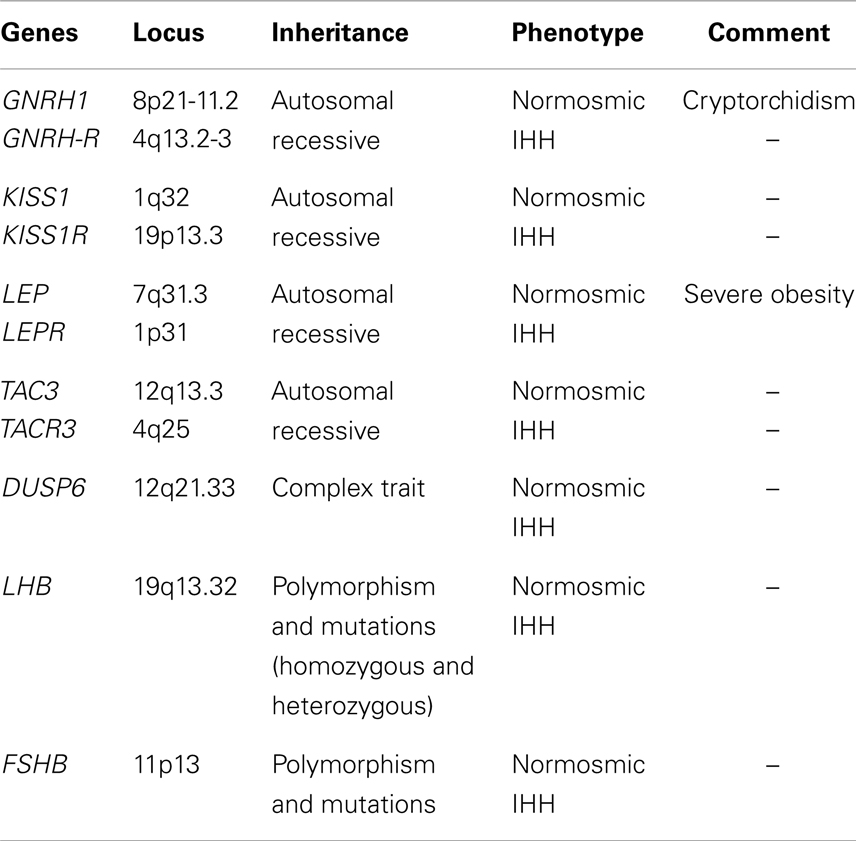The width and height of the screenshot is (856, 841).
Task: Click the Inheritance column header
Action: (x=340, y=33)
